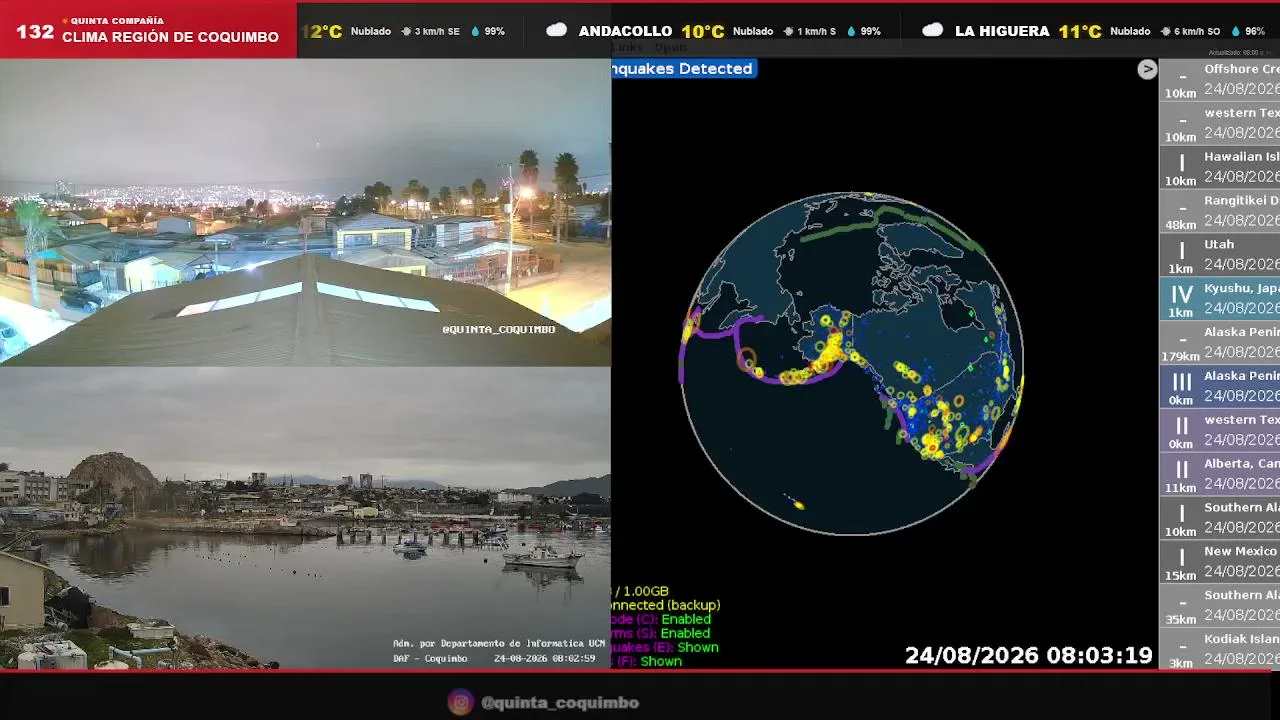Click the ANDACOLLO city name
Viewport: 1280px width, 720px height.
625,31
